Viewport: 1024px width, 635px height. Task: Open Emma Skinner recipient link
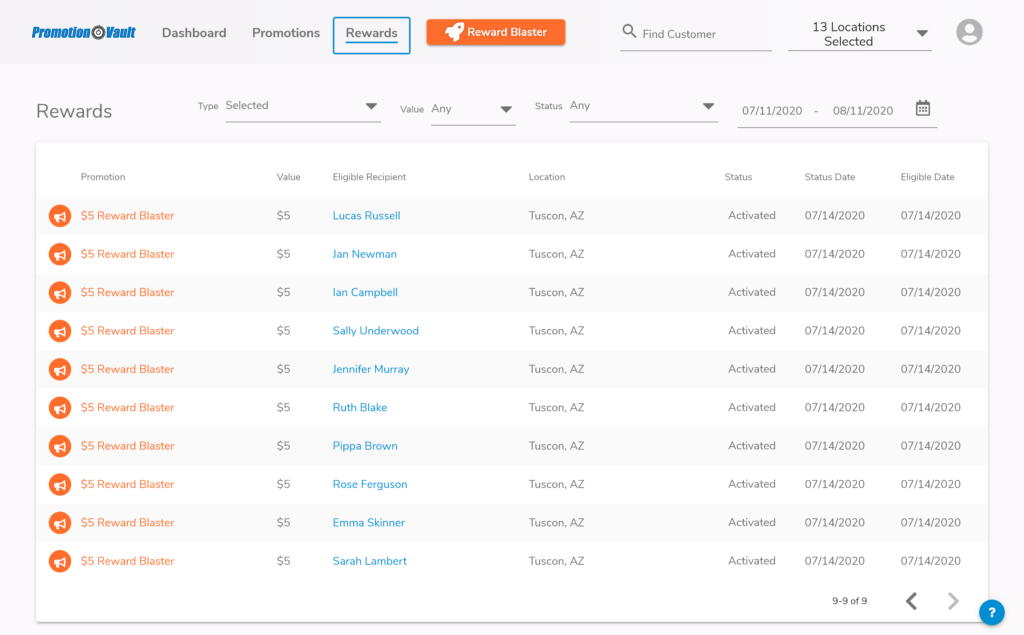[x=368, y=523]
